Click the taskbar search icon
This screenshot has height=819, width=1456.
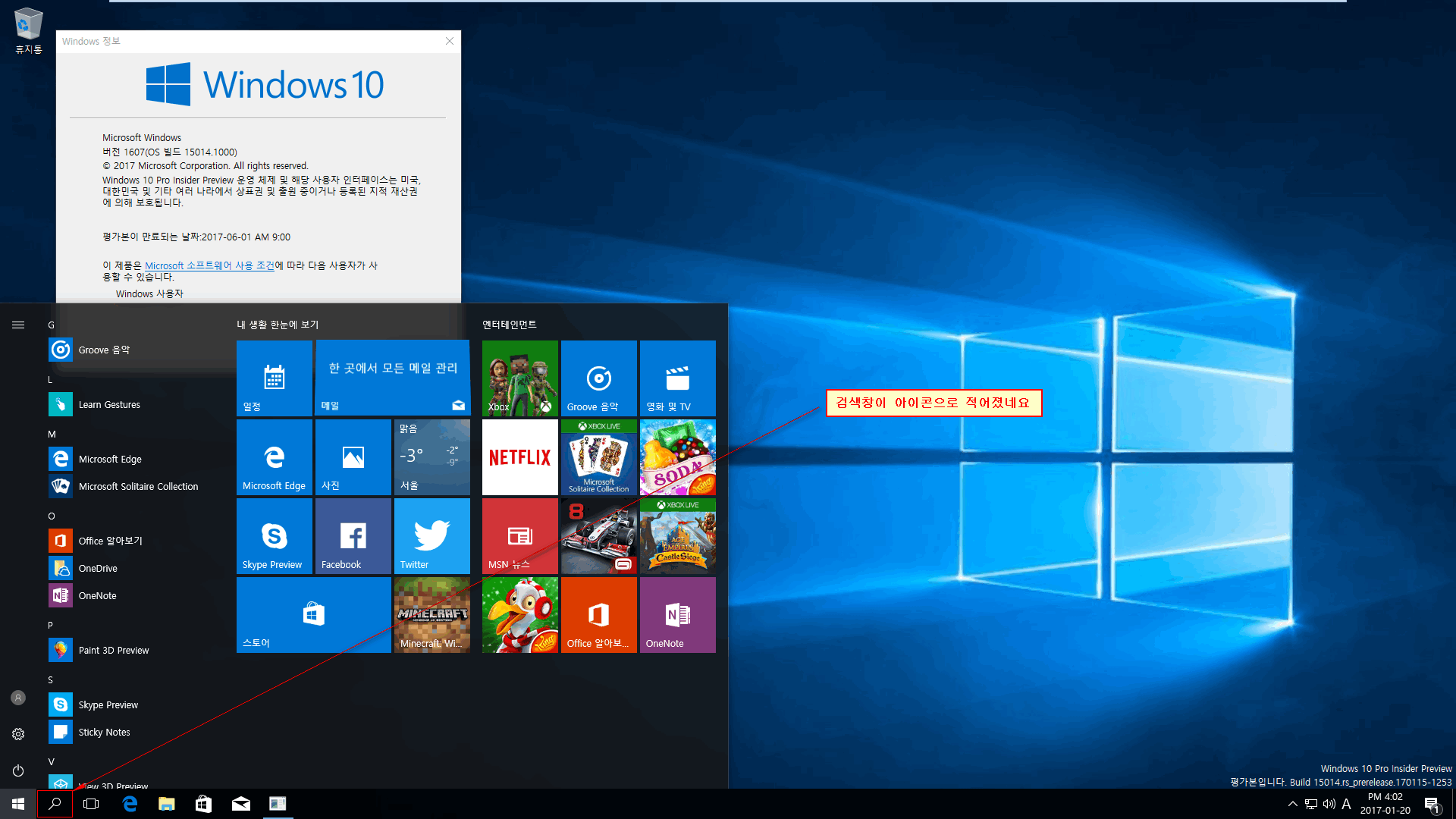[x=55, y=804]
